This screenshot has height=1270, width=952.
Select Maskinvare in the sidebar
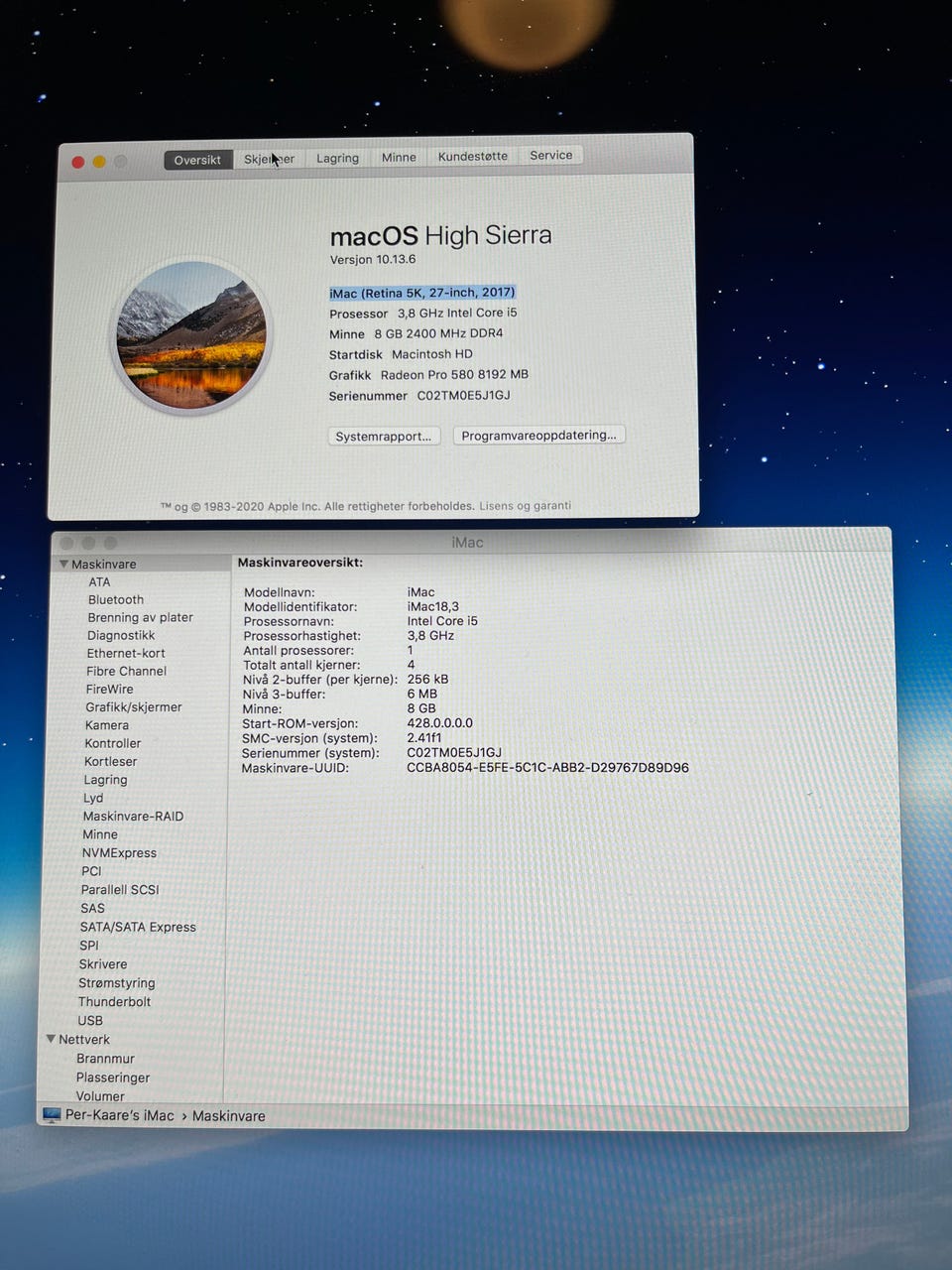click(x=103, y=564)
